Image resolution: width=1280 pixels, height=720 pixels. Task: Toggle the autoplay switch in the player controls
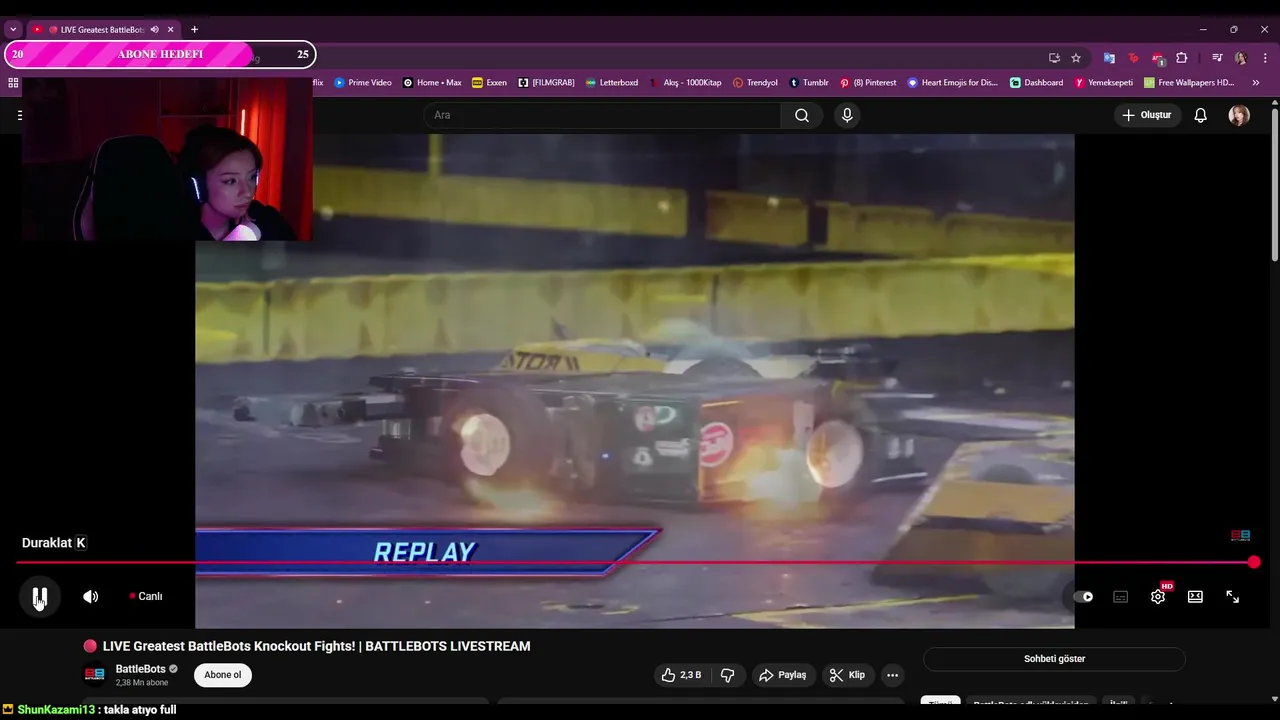(x=1083, y=597)
